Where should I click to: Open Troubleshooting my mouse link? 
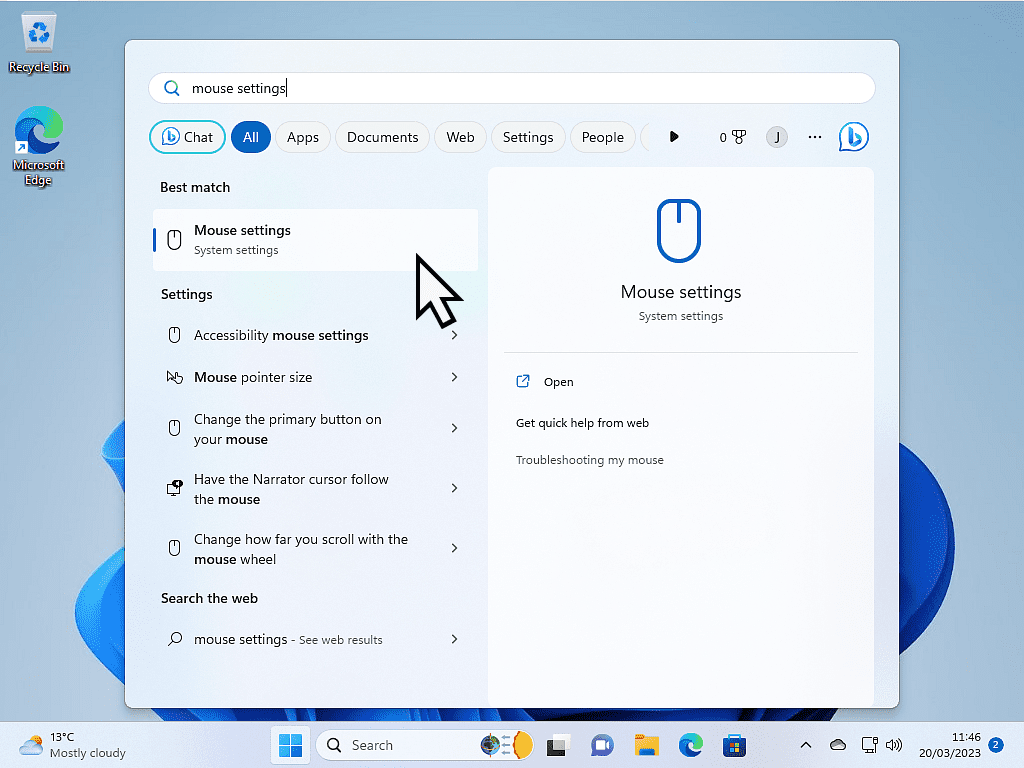(x=589, y=460)
